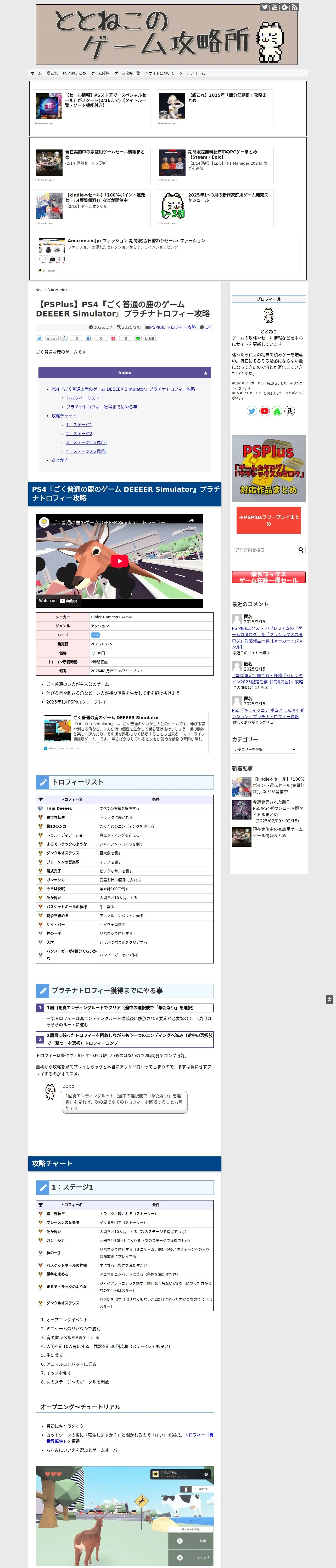Open profile Twitter round icon in sidebar
This screenshot has width=336, height=1568.
point(252,411)
